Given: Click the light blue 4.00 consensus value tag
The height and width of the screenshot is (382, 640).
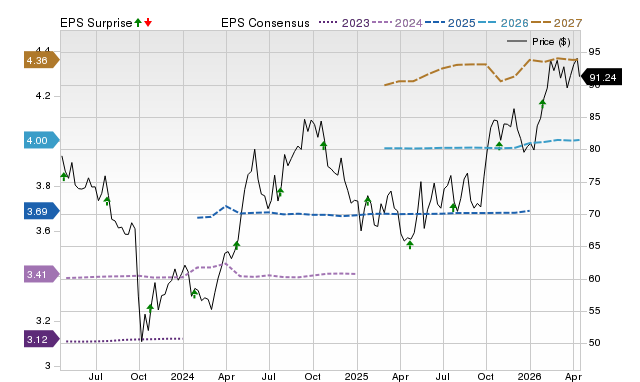Looking at the screenshot, I should [42, 140].
